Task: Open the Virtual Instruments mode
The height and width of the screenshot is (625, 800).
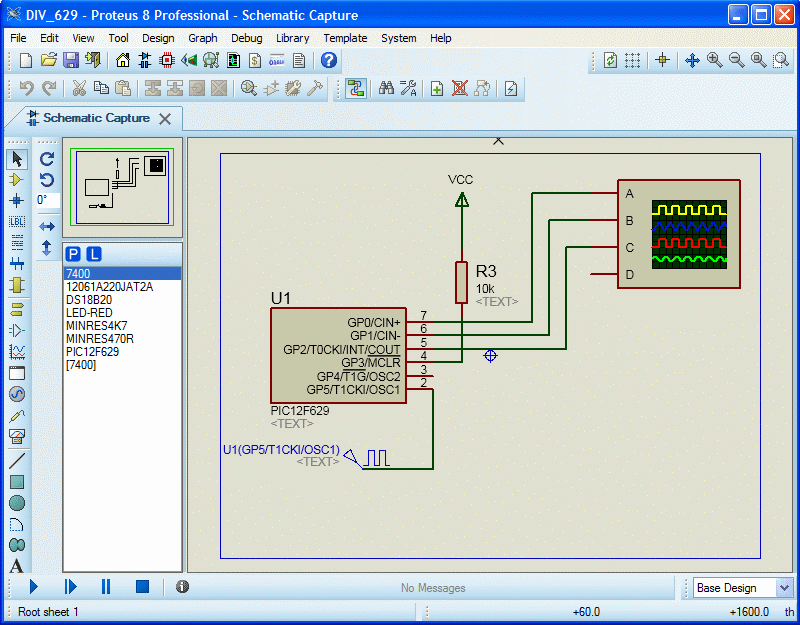Action: tap(17, 436)
